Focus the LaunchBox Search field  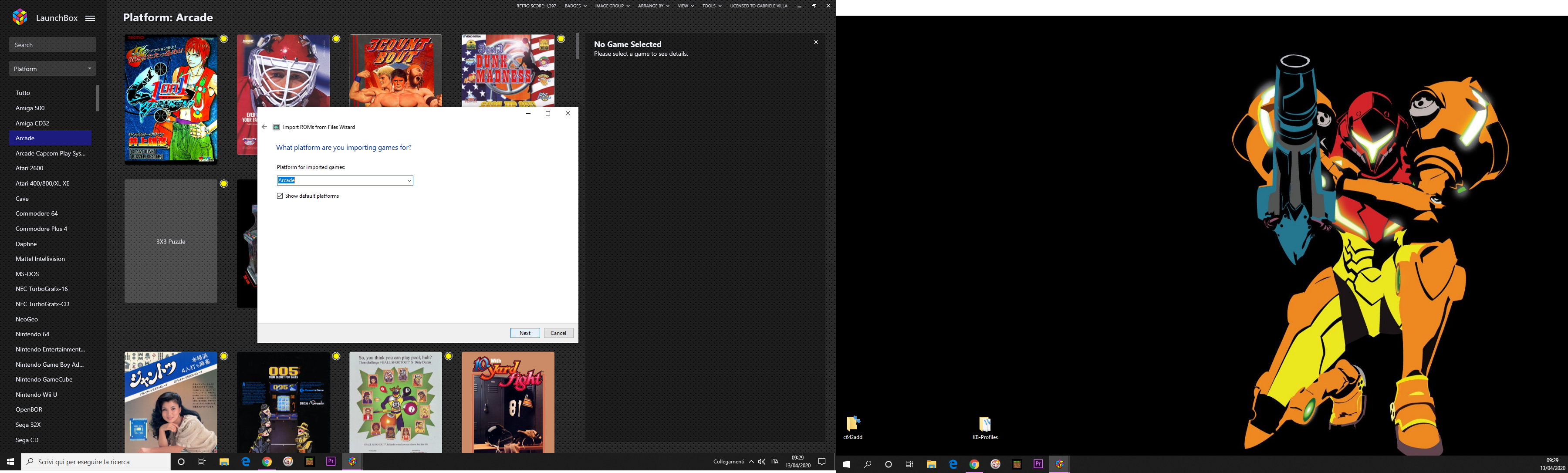(x=52, y=45)
